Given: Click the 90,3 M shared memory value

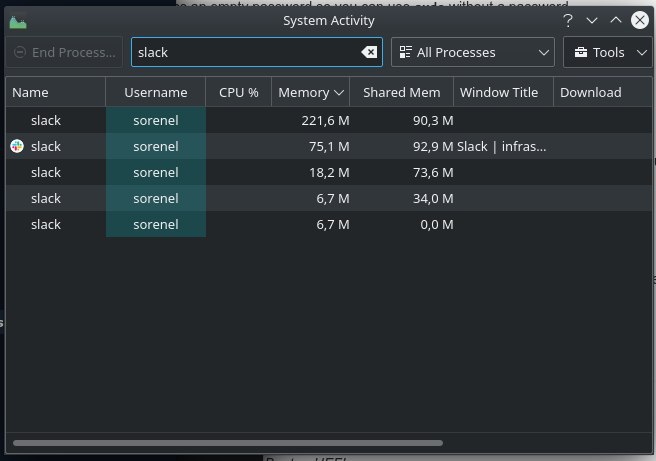Looking at the screenshot, I should pos(433,120).
